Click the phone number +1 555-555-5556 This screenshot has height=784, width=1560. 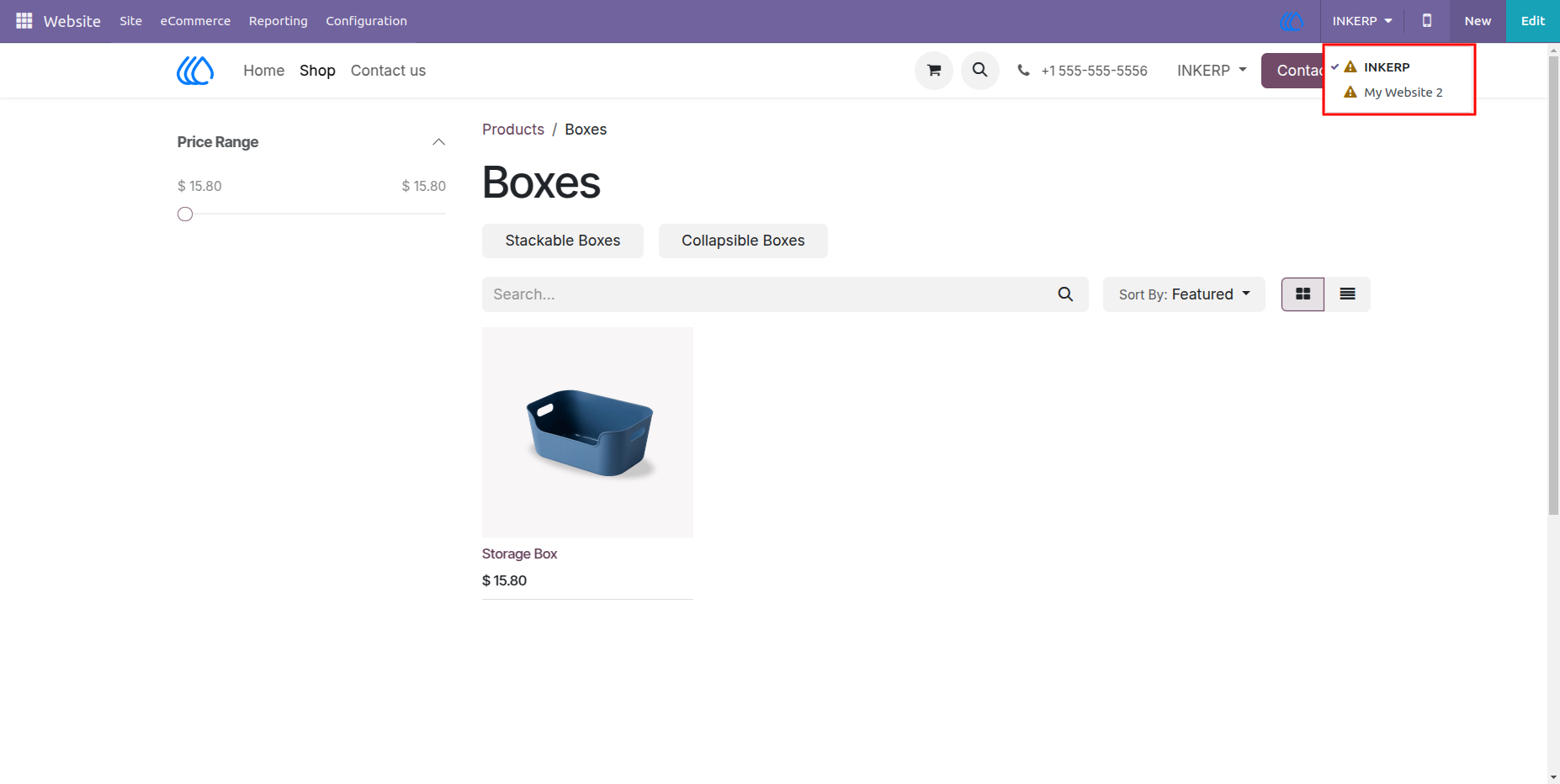point(1094,71)
